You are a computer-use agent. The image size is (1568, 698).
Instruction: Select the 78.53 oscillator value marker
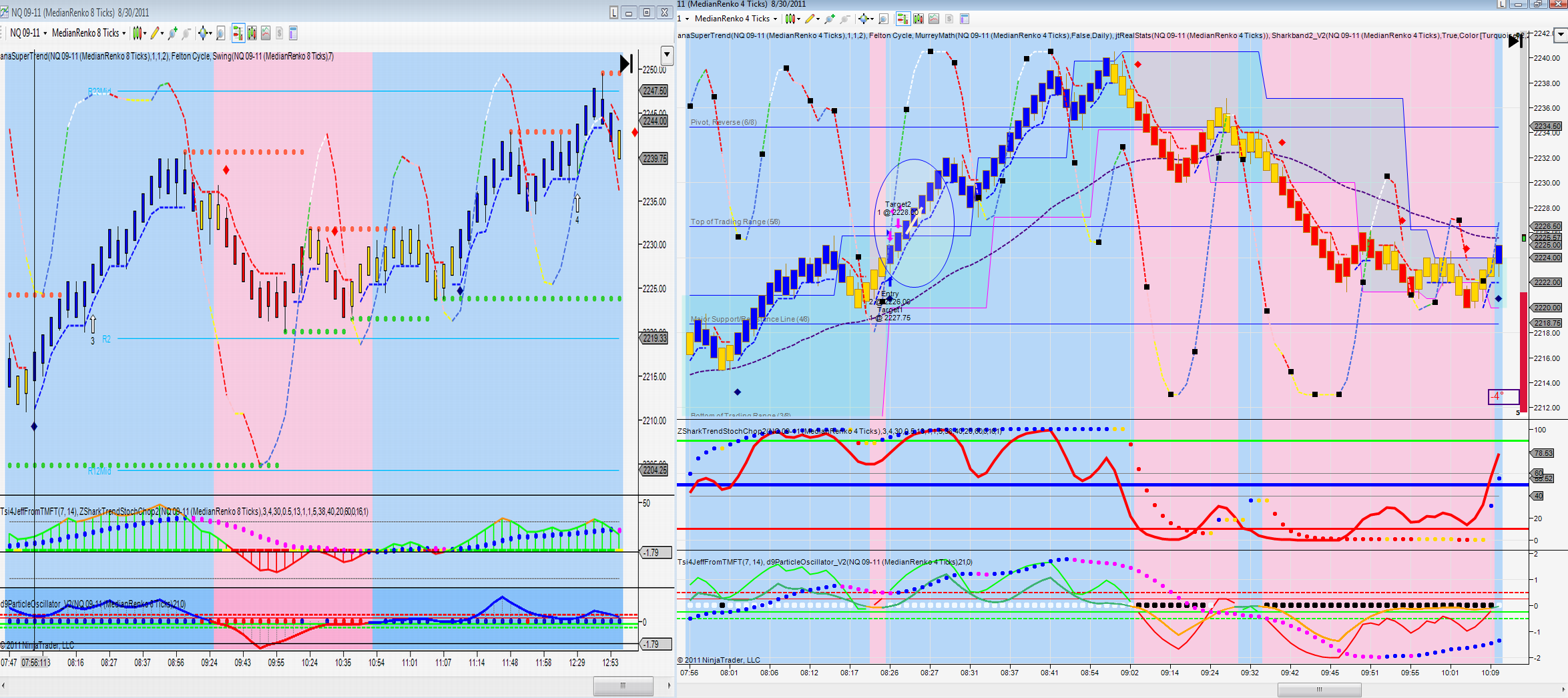(x=1543, y=453)
